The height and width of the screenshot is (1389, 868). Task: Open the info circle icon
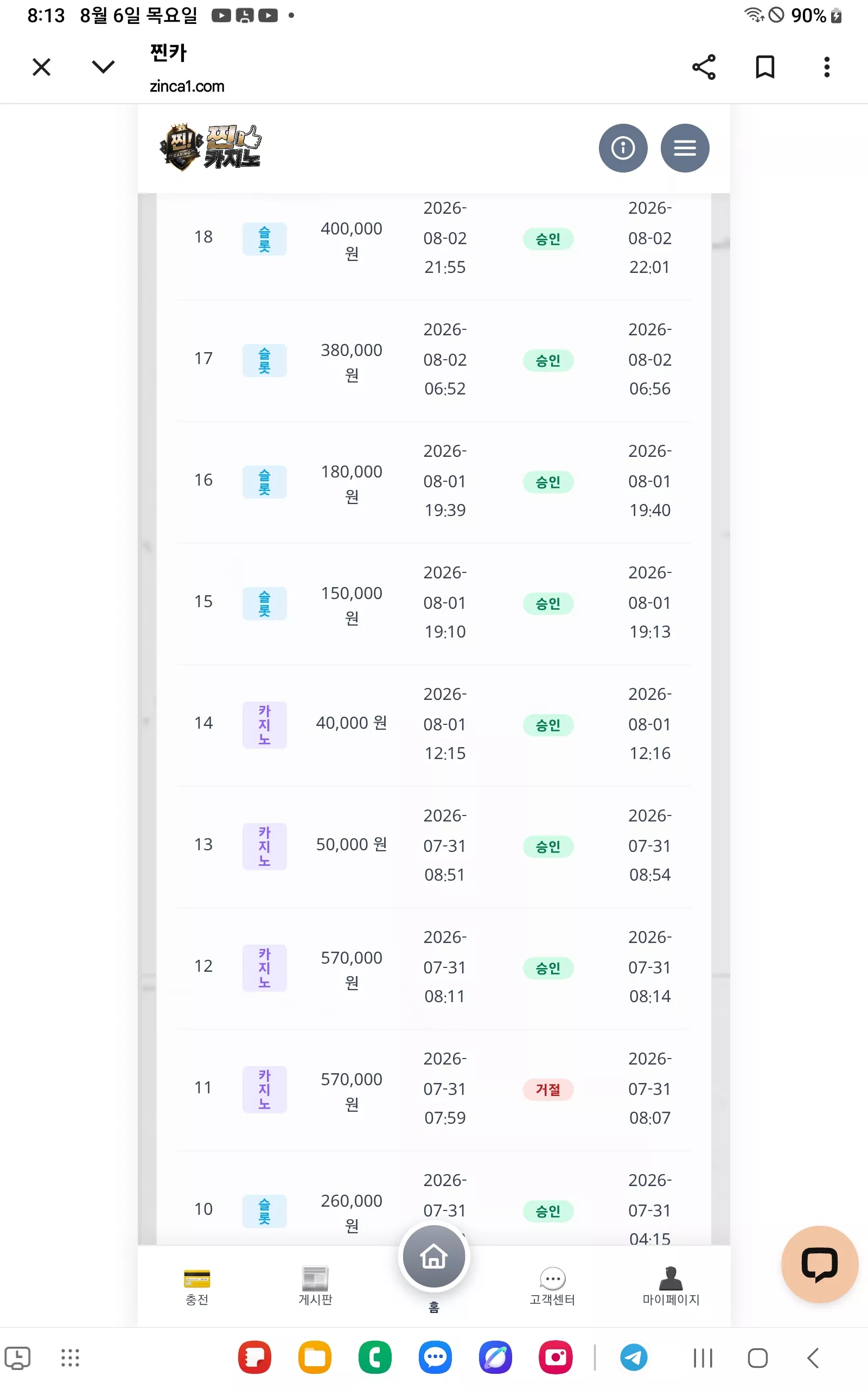click(623, 148)
